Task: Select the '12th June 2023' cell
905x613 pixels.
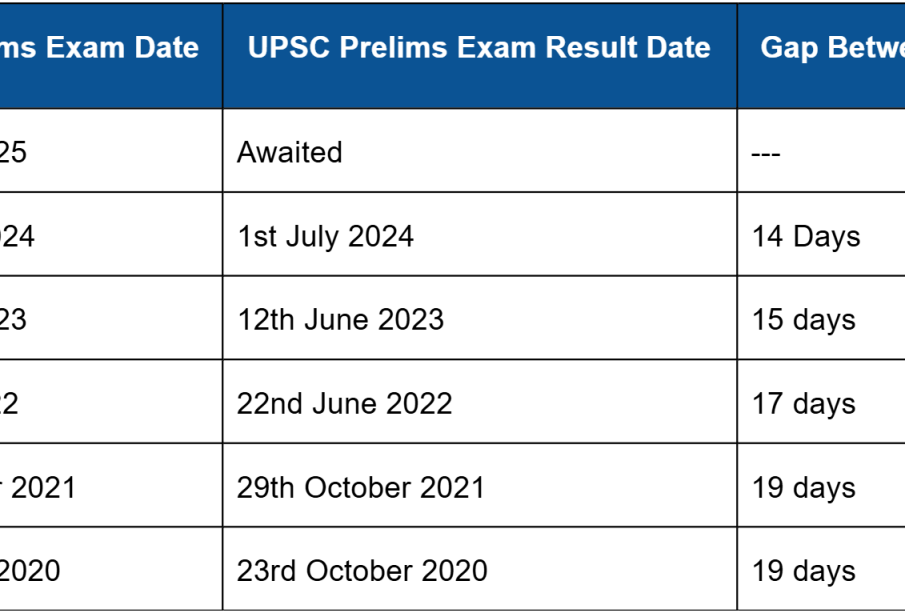Action: click(x=480, y=318)
